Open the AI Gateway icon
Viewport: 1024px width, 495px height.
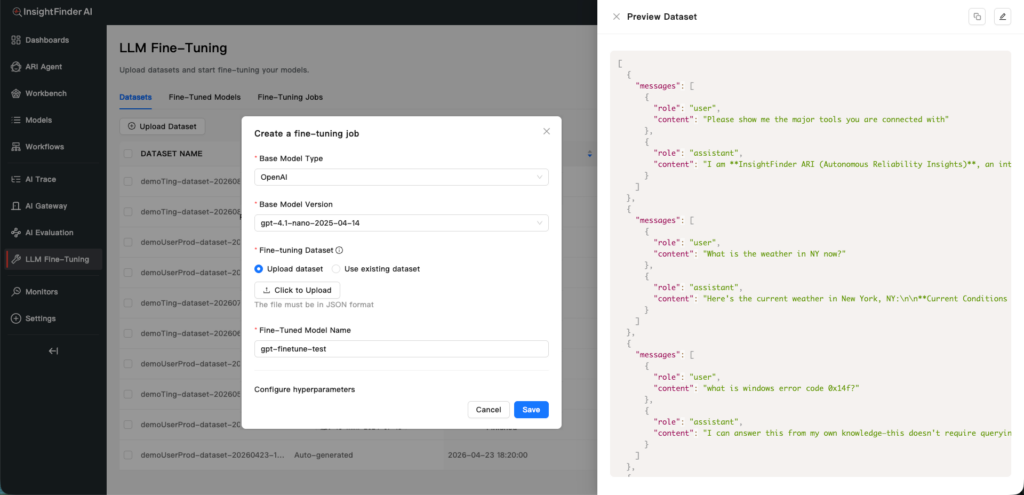pos(16,206)
